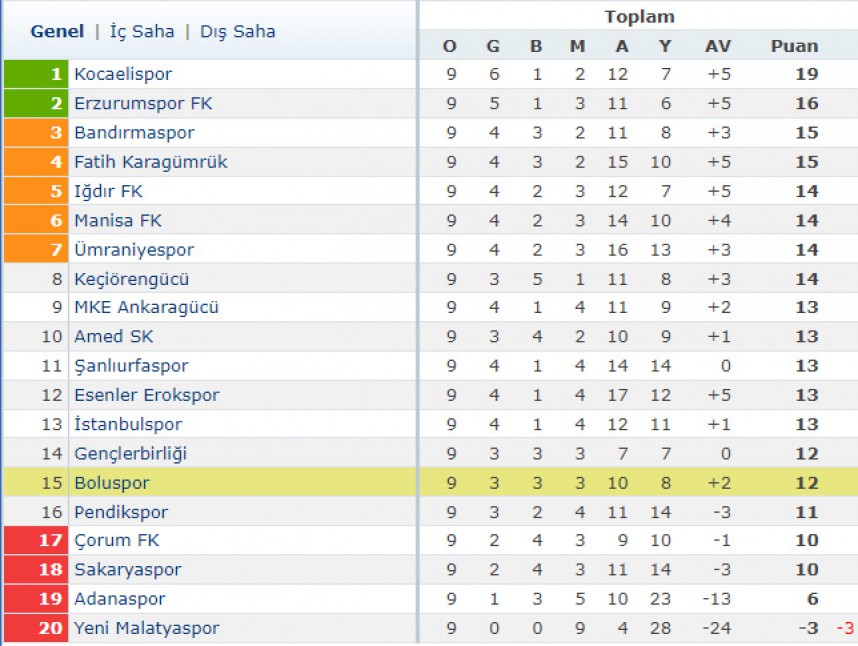Click the Esenler Erokspor team name
Screen dimensions: 858x646
click(x=147, y=395)
